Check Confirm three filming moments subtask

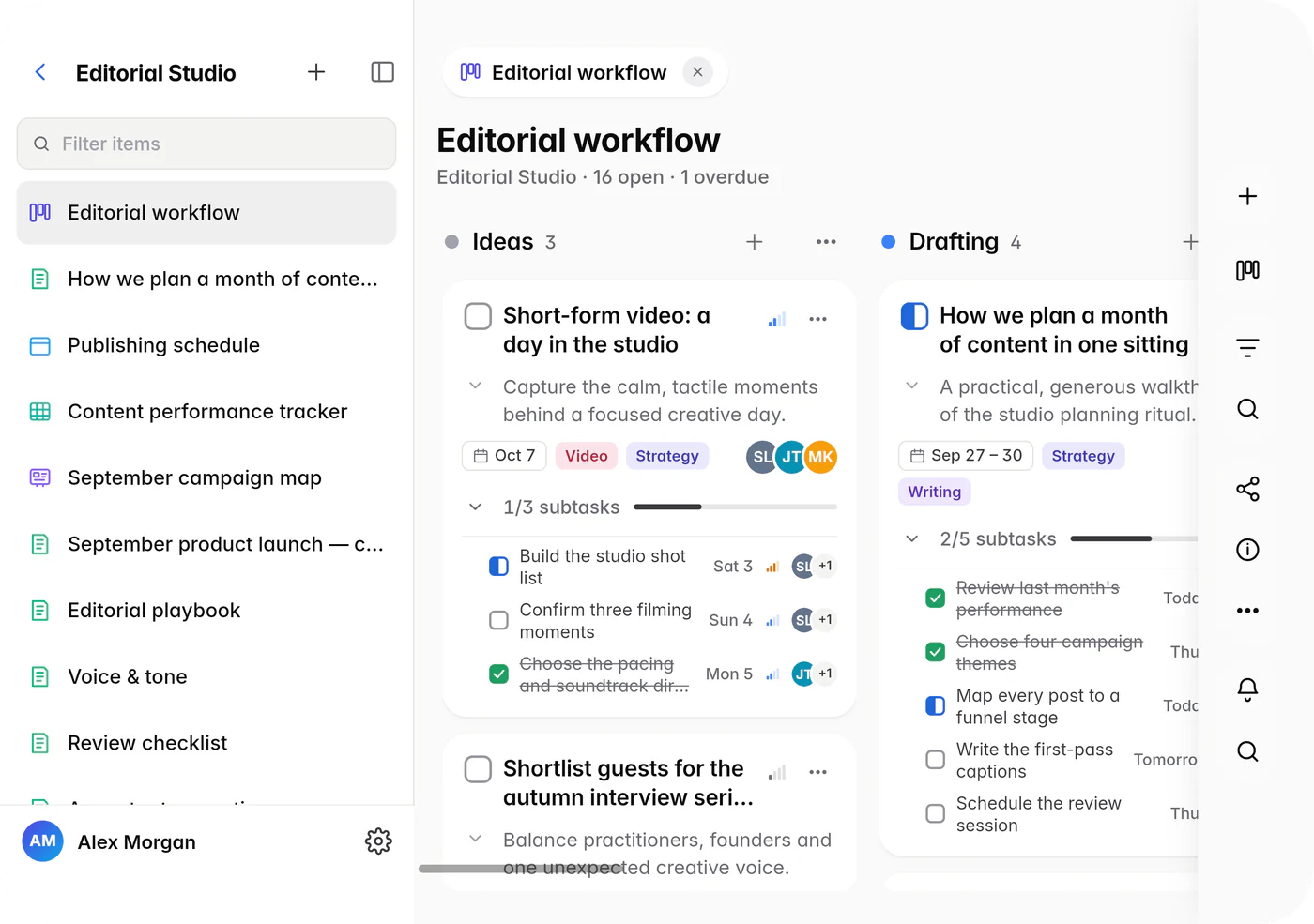pyautogui.click(x=499, y=620)
